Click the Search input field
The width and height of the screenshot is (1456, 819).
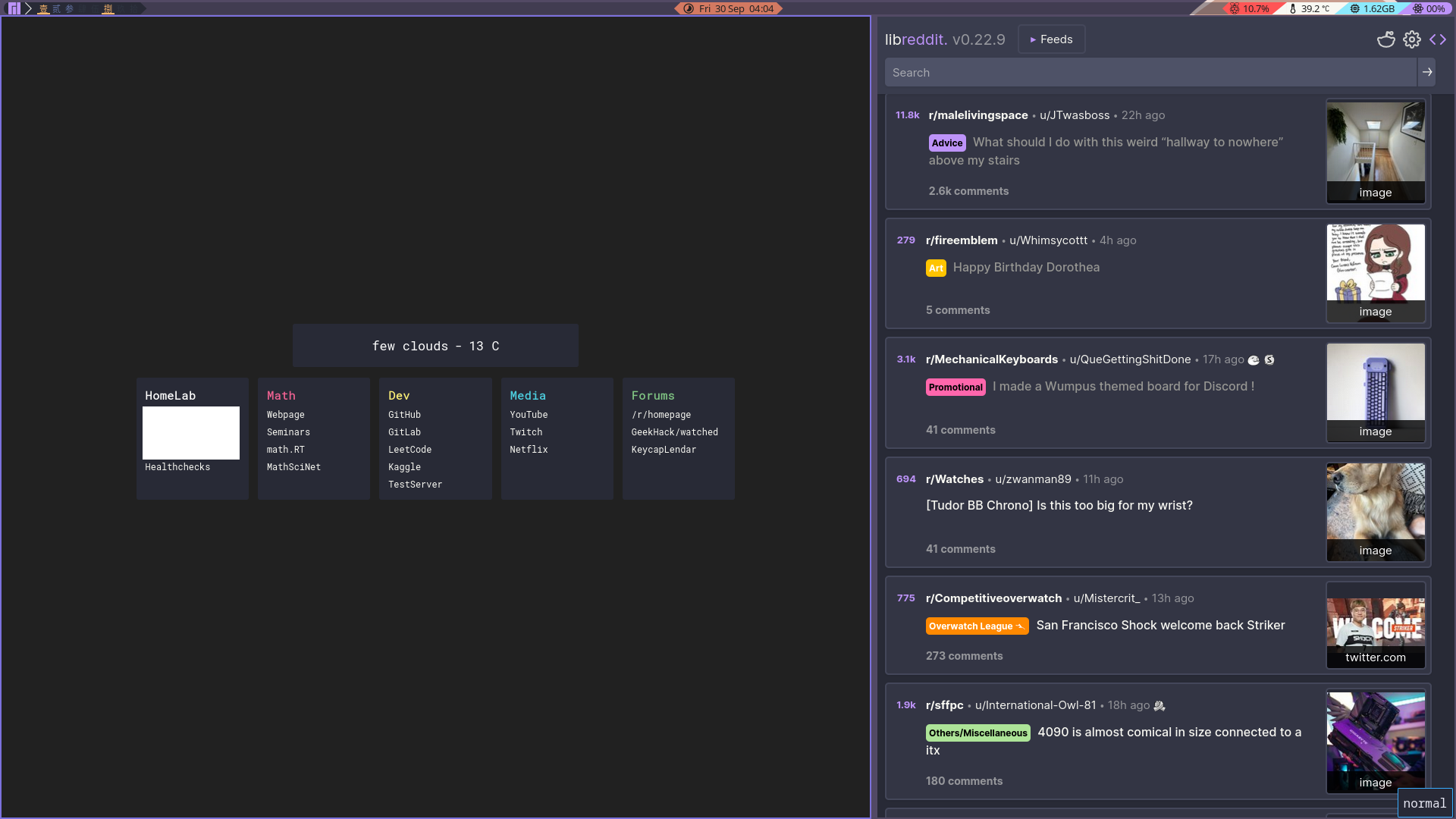click(1150, 72)
